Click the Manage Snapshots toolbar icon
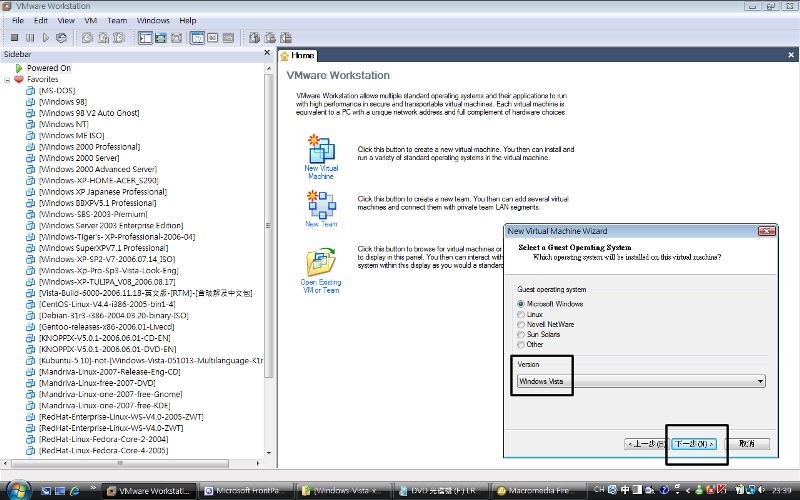Image resolution: width=800 pixels, height=500 pixels. point(119,38)
